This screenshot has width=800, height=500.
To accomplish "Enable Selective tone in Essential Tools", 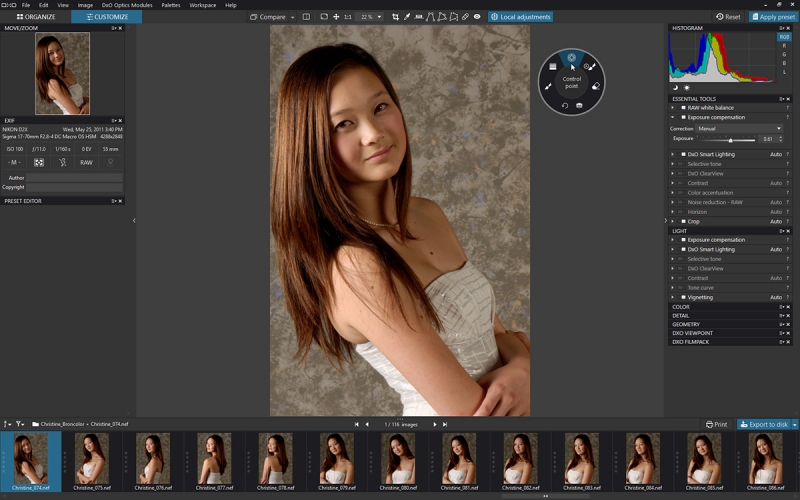I will point(681,164).
